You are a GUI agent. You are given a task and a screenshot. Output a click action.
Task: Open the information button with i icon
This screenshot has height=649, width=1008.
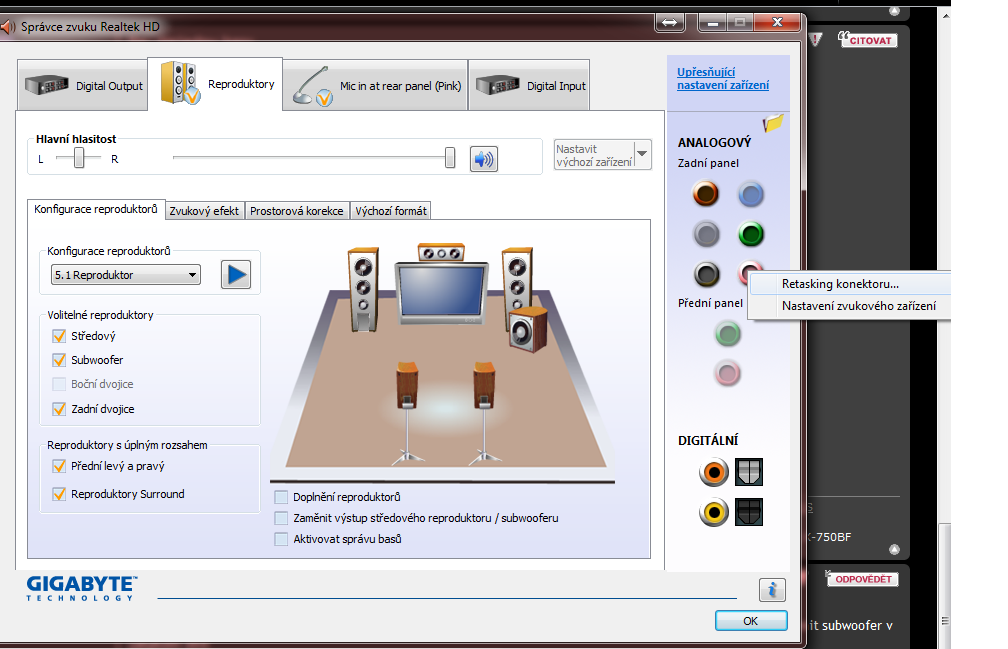772,589
